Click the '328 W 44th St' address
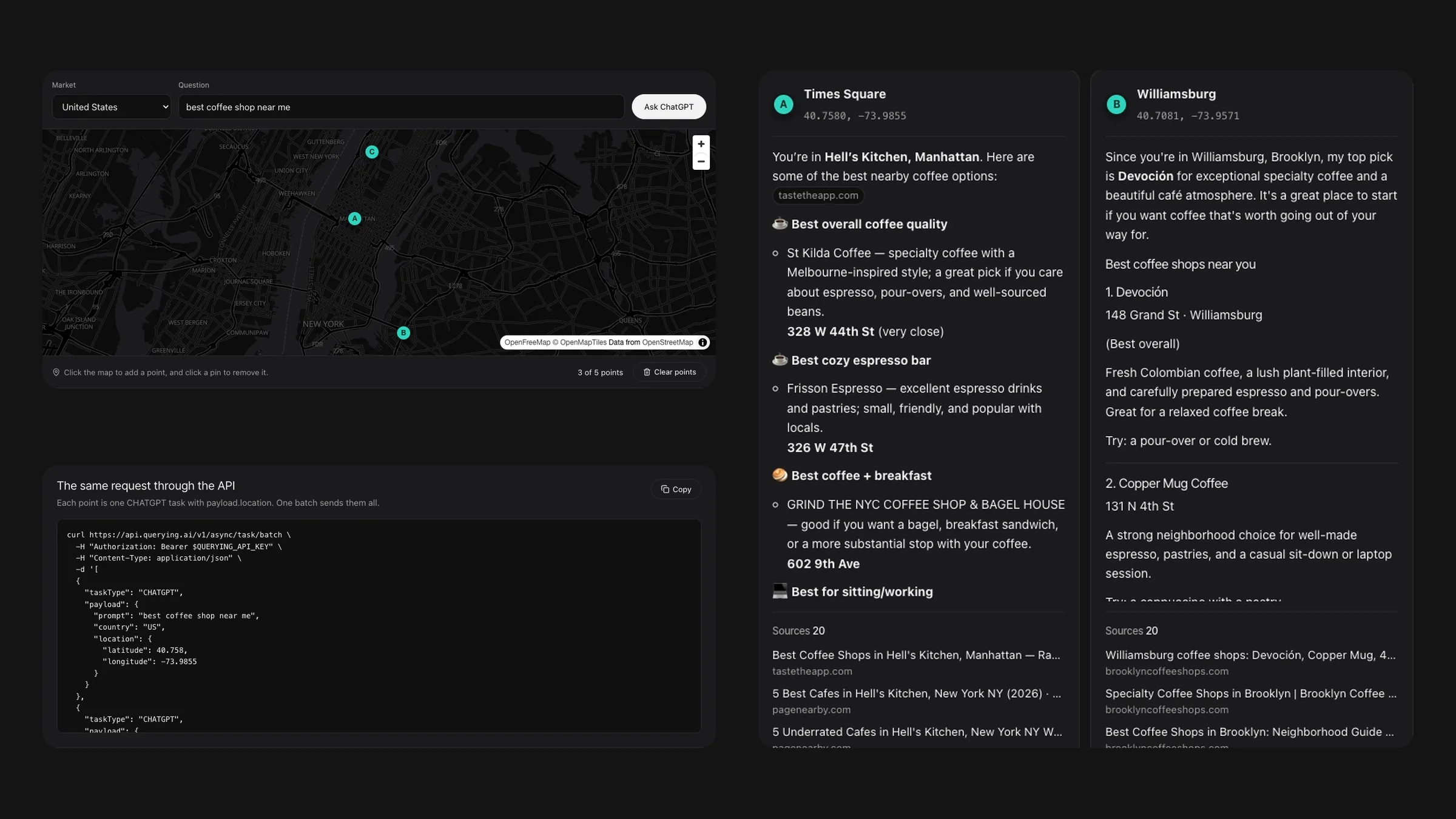 click(831, 332)
